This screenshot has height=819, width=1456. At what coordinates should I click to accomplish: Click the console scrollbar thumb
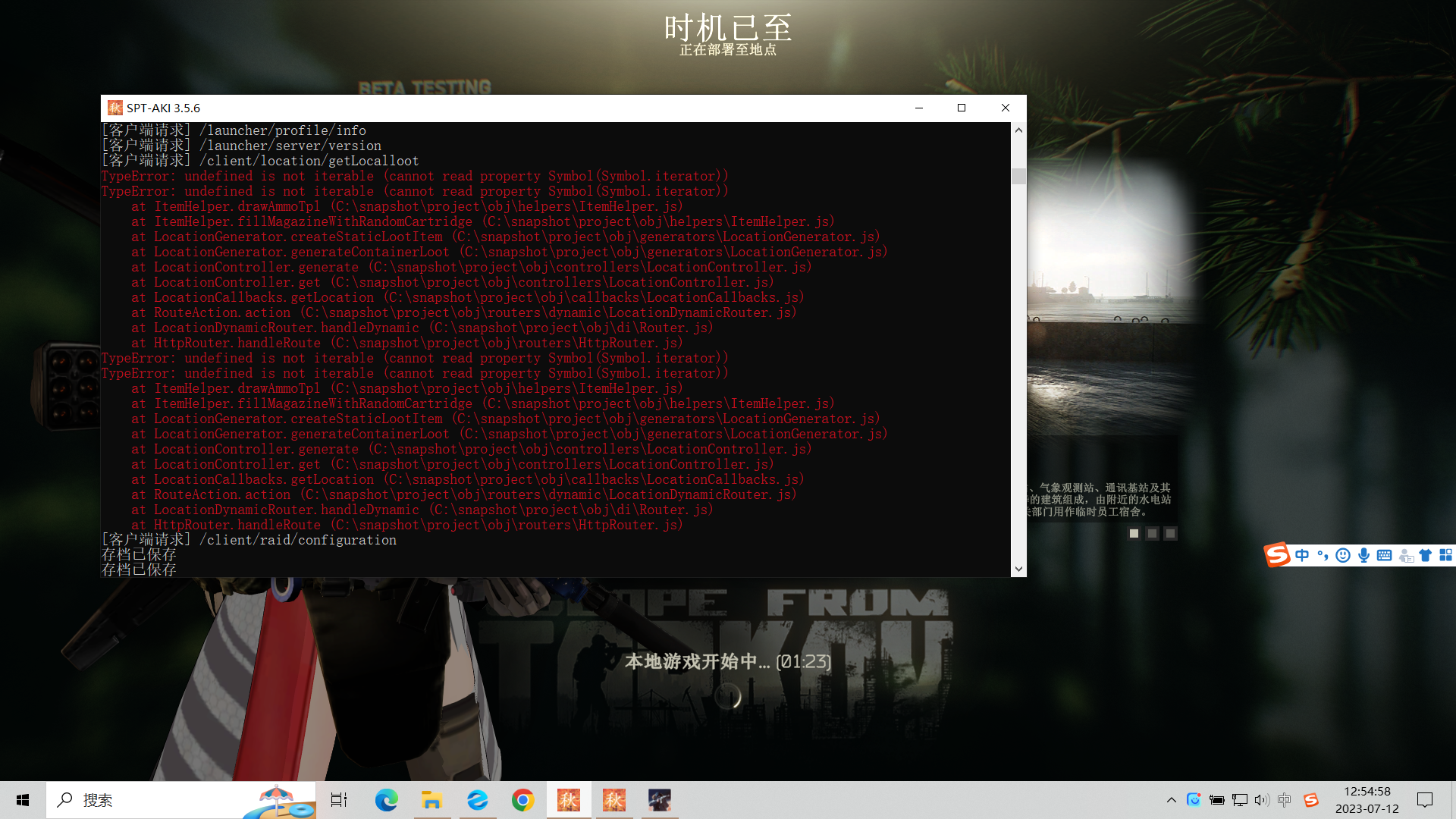(1018, 176)
